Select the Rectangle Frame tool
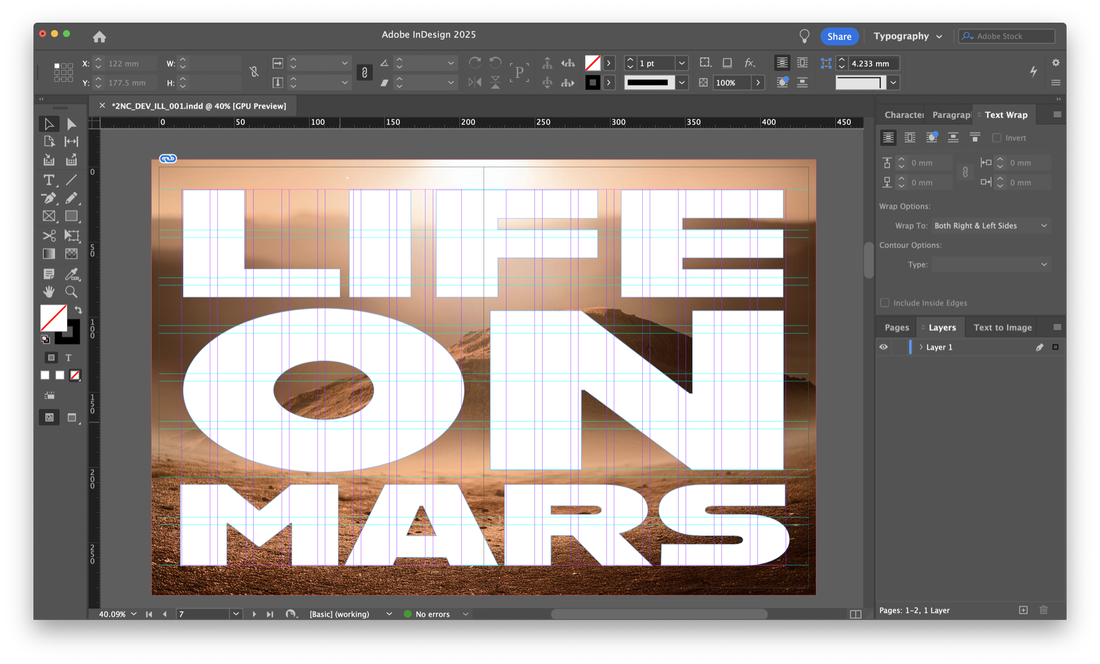This screenshot has width=1100, height=664. click(x=49, y=217)
